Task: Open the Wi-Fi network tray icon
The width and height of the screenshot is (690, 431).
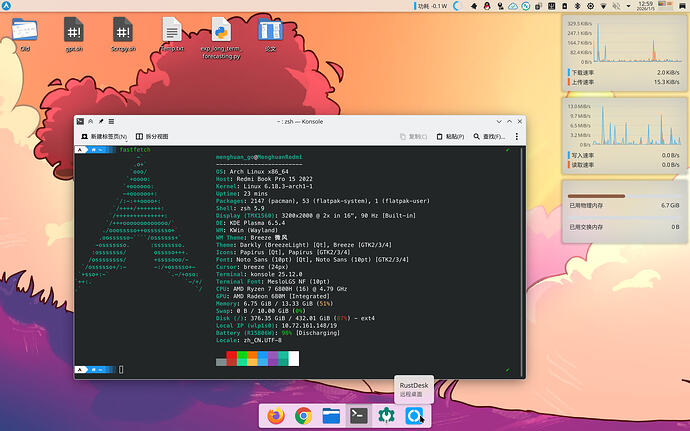Action: click(x=603, y=6)
